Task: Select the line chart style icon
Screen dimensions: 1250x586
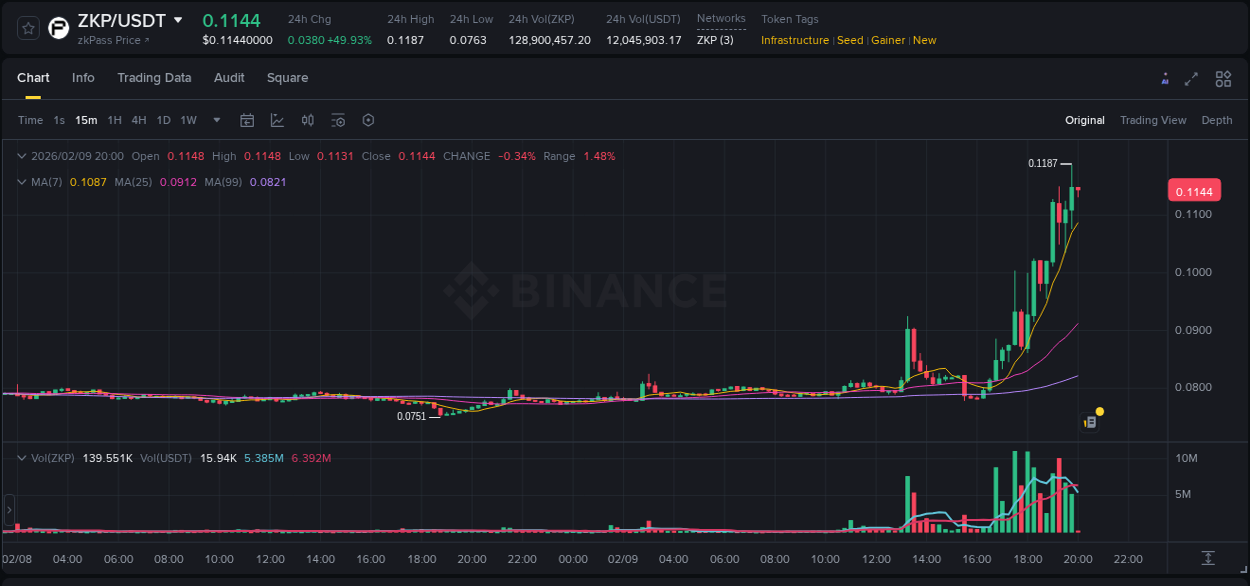Action: [277, 120]
